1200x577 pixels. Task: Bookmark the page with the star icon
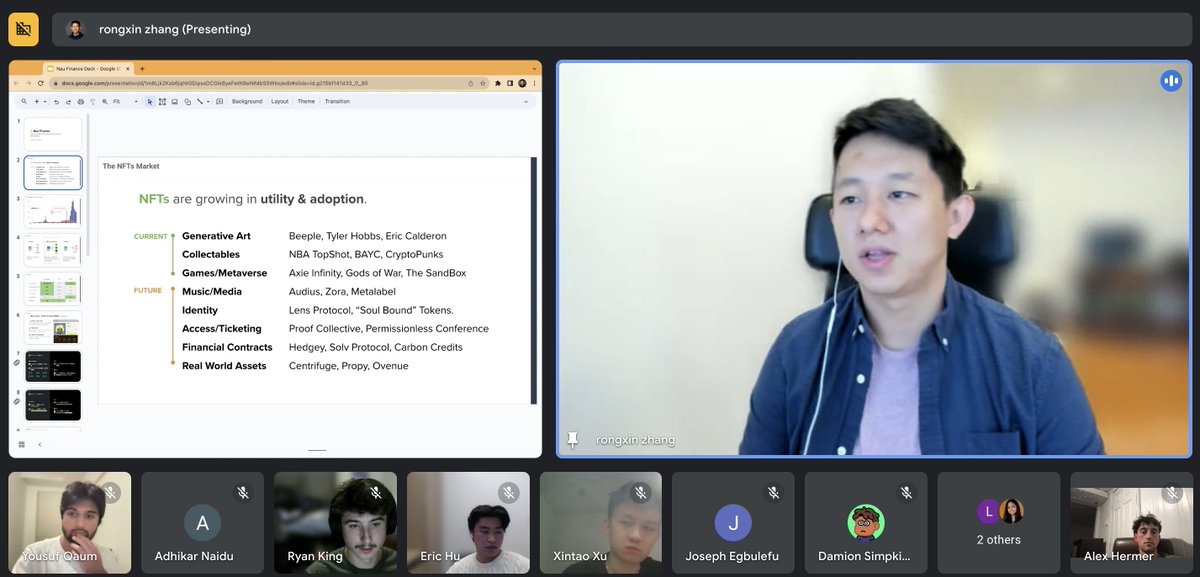[x=483, y=83]
